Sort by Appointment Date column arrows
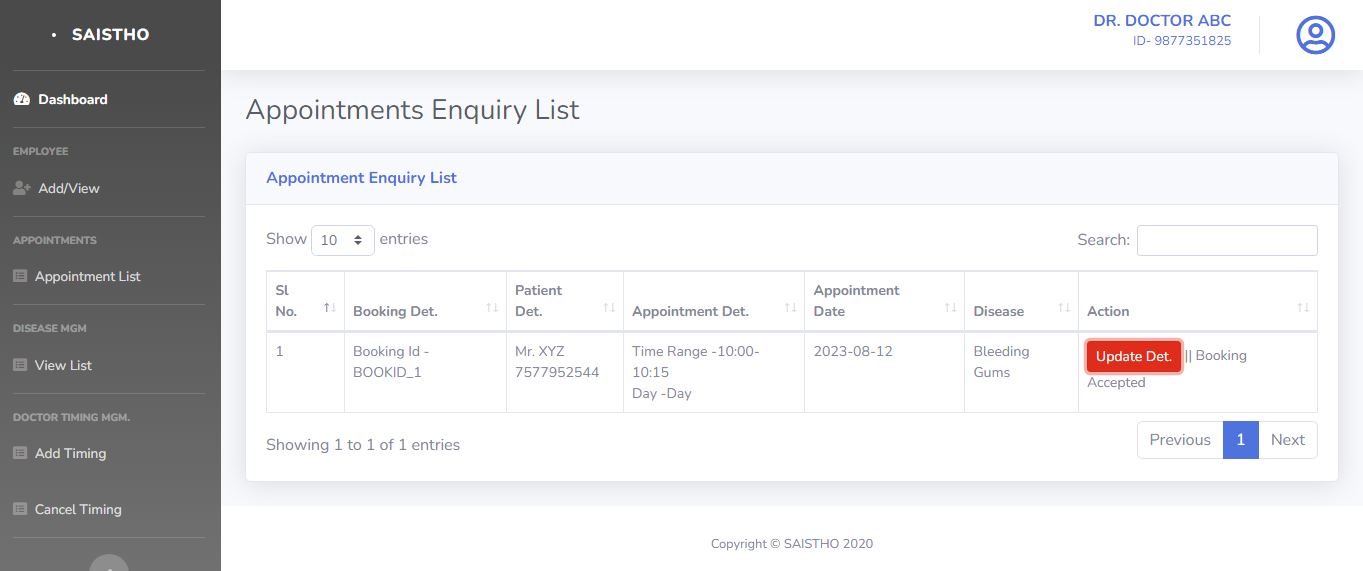 coord(950,308)
